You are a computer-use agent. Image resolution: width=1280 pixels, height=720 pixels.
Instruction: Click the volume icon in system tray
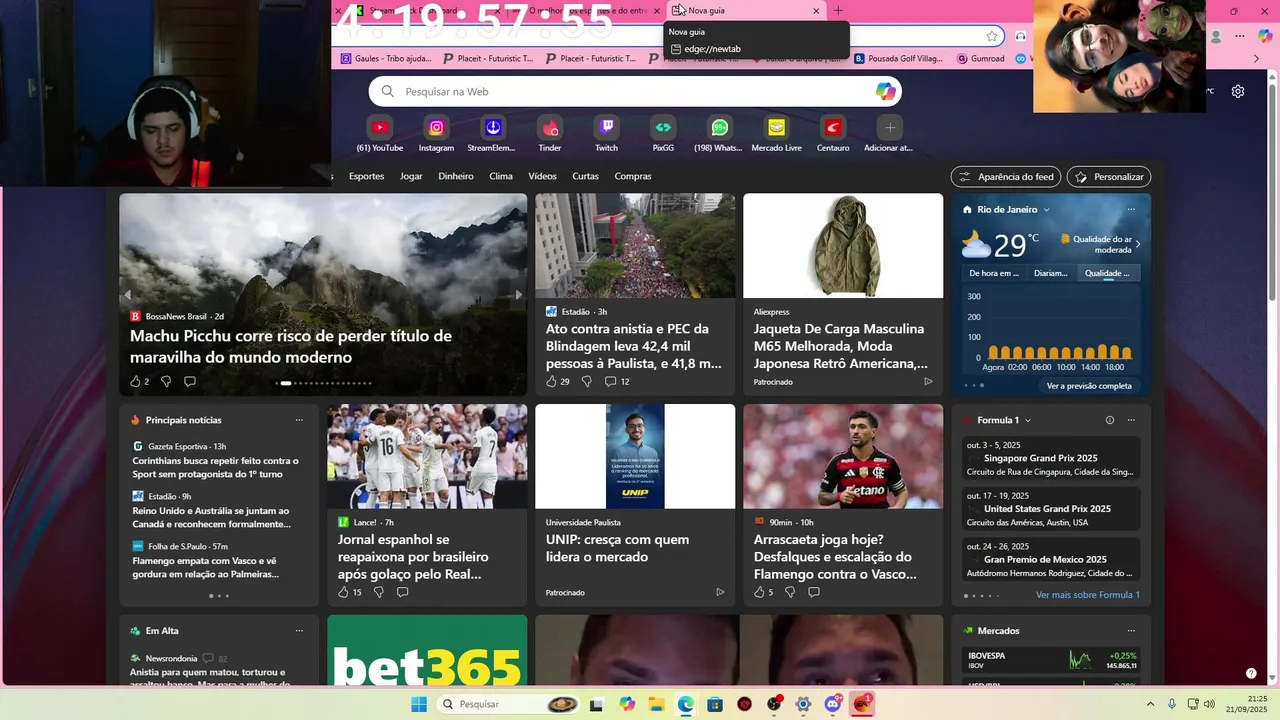tap(1209, 704)
